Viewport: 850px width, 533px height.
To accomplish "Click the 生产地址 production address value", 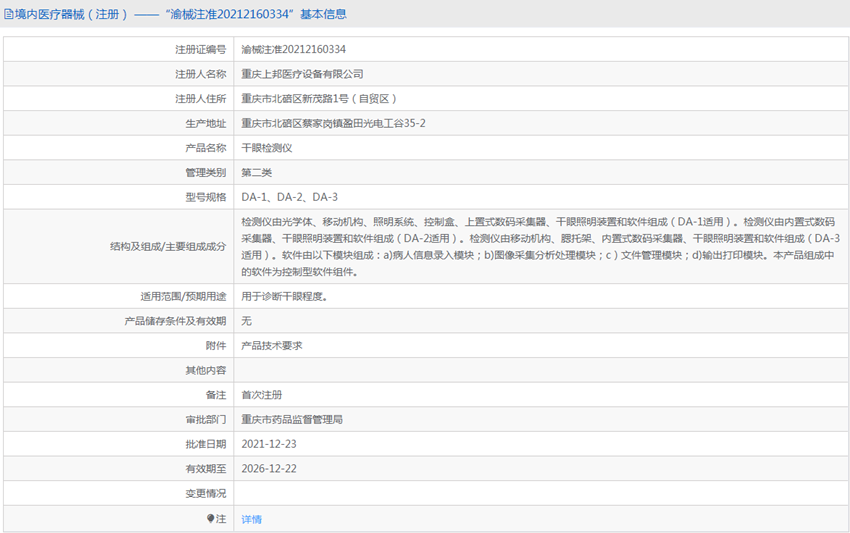I will [339, 123].
